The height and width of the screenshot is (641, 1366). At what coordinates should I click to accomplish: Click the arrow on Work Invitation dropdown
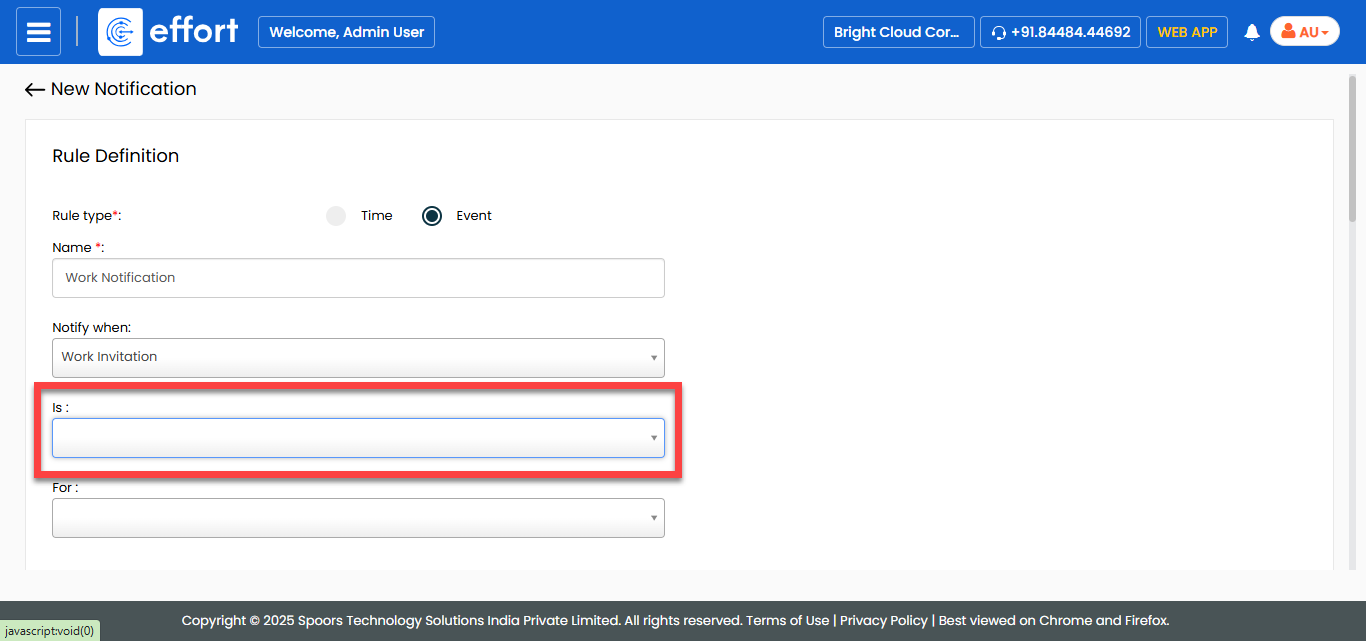(x=654, y=358)
